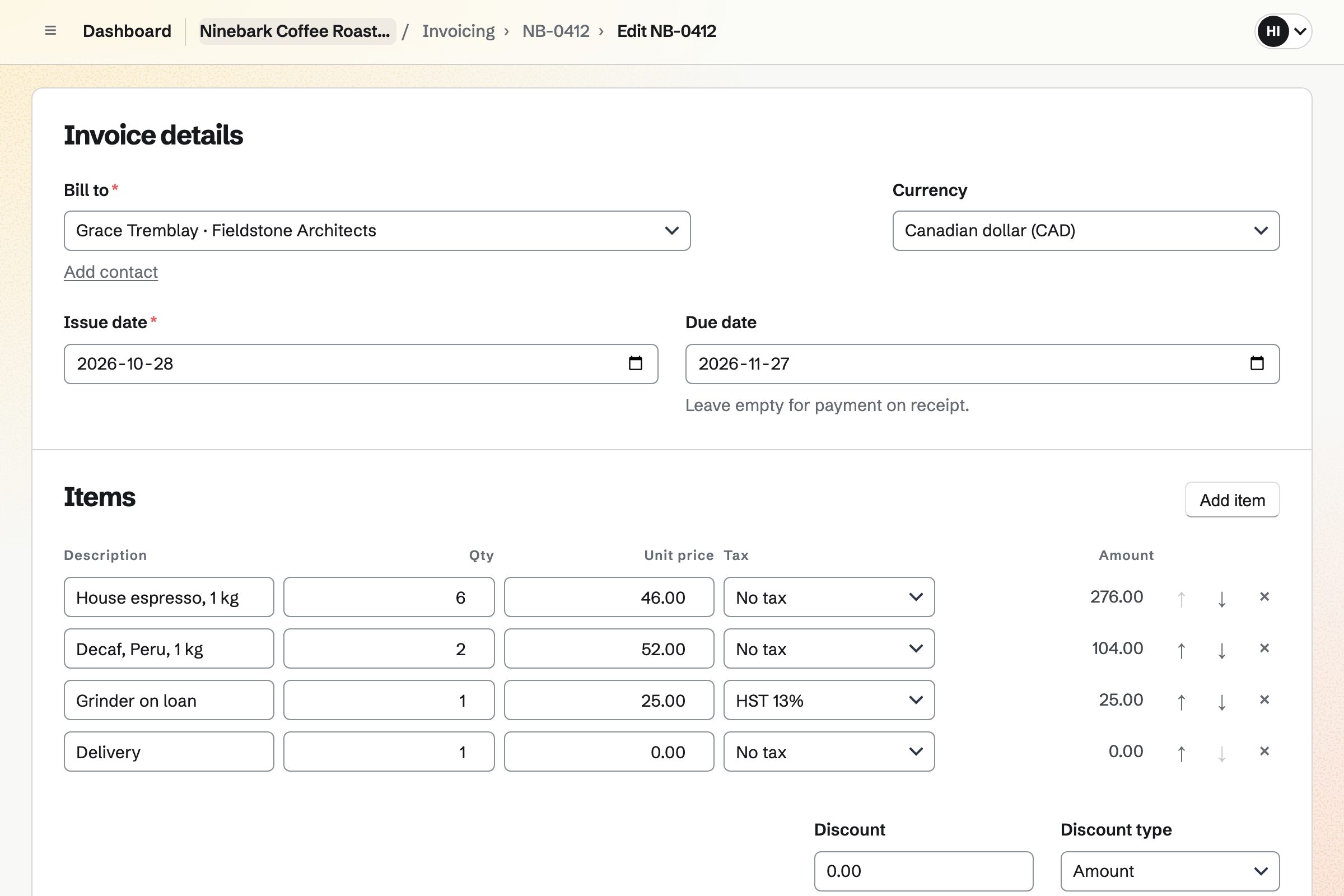Click the Items section heading
Image resolution: width=1344 pixels, height=896 pixels.
[x=100, y=497]
